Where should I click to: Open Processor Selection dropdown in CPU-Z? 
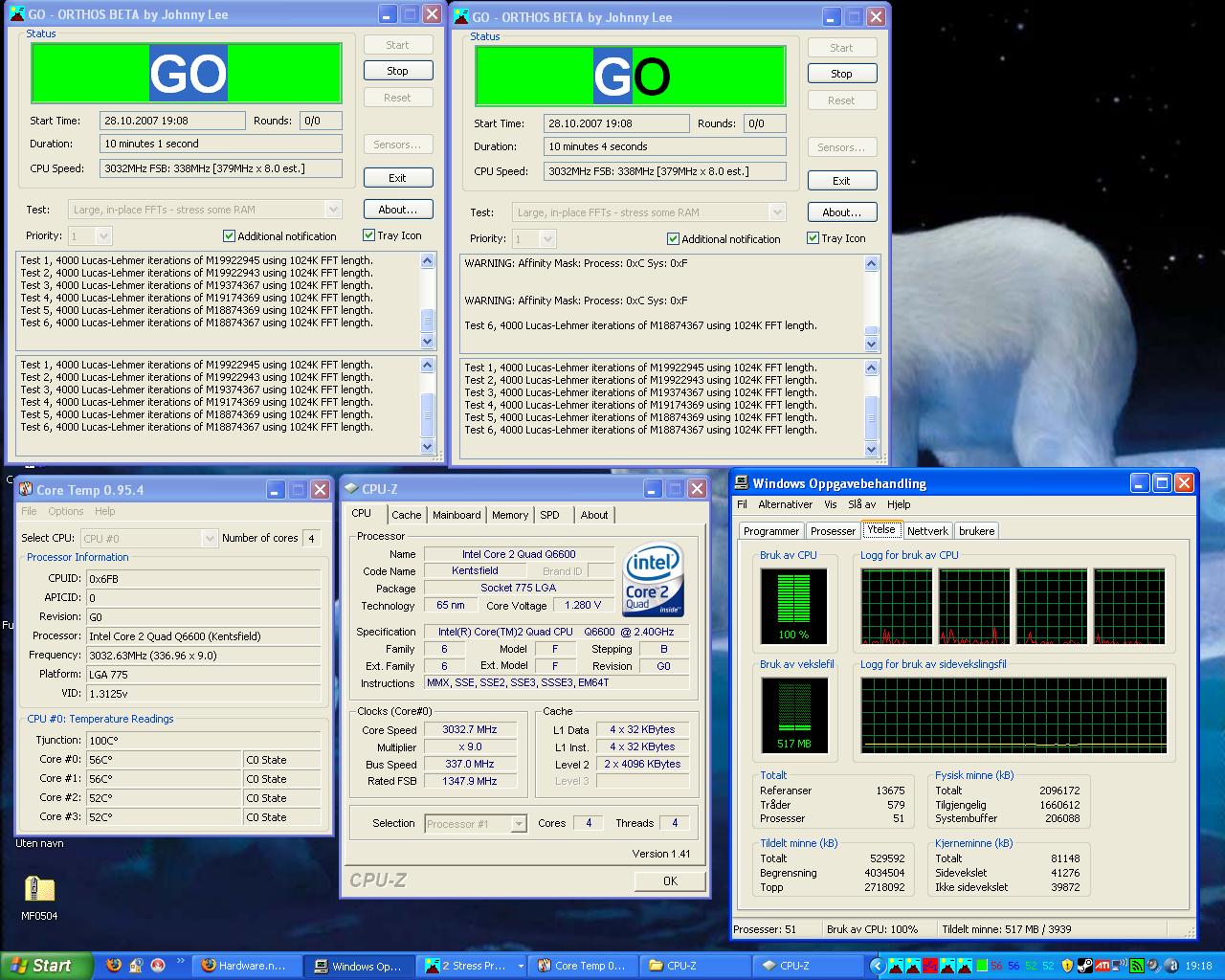click(x=519, y=824)
